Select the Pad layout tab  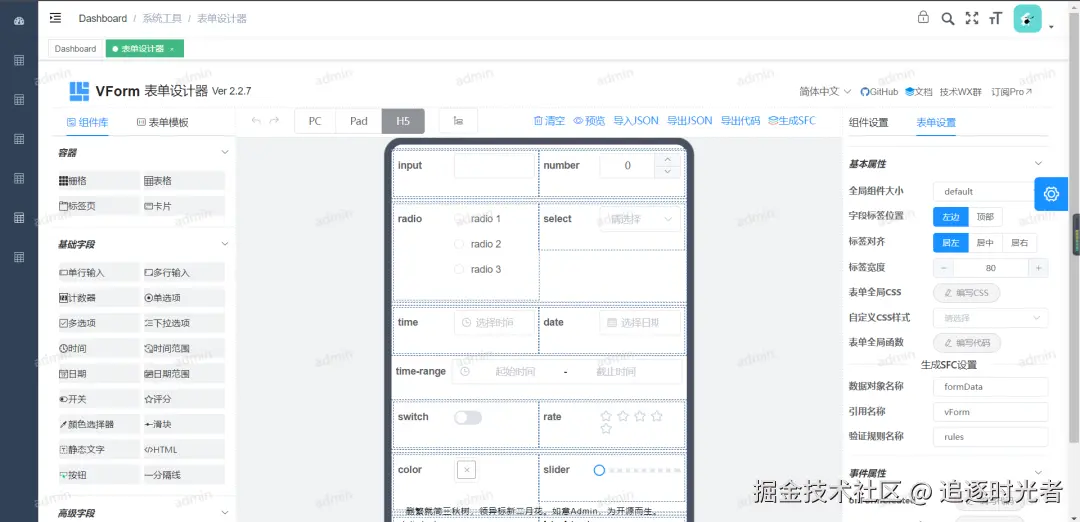pyautogui.click(x=359, y=121)
